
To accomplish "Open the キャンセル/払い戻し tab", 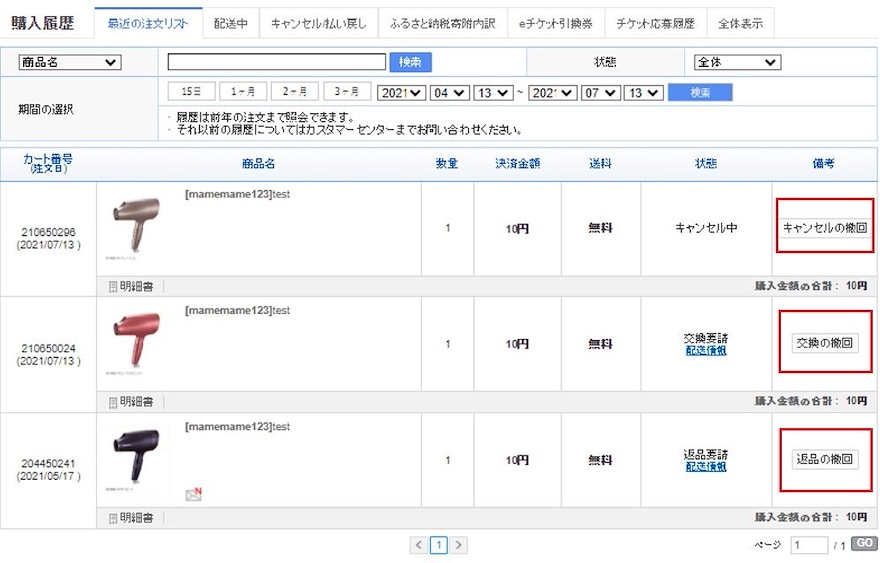I will [x=318, y=23].
